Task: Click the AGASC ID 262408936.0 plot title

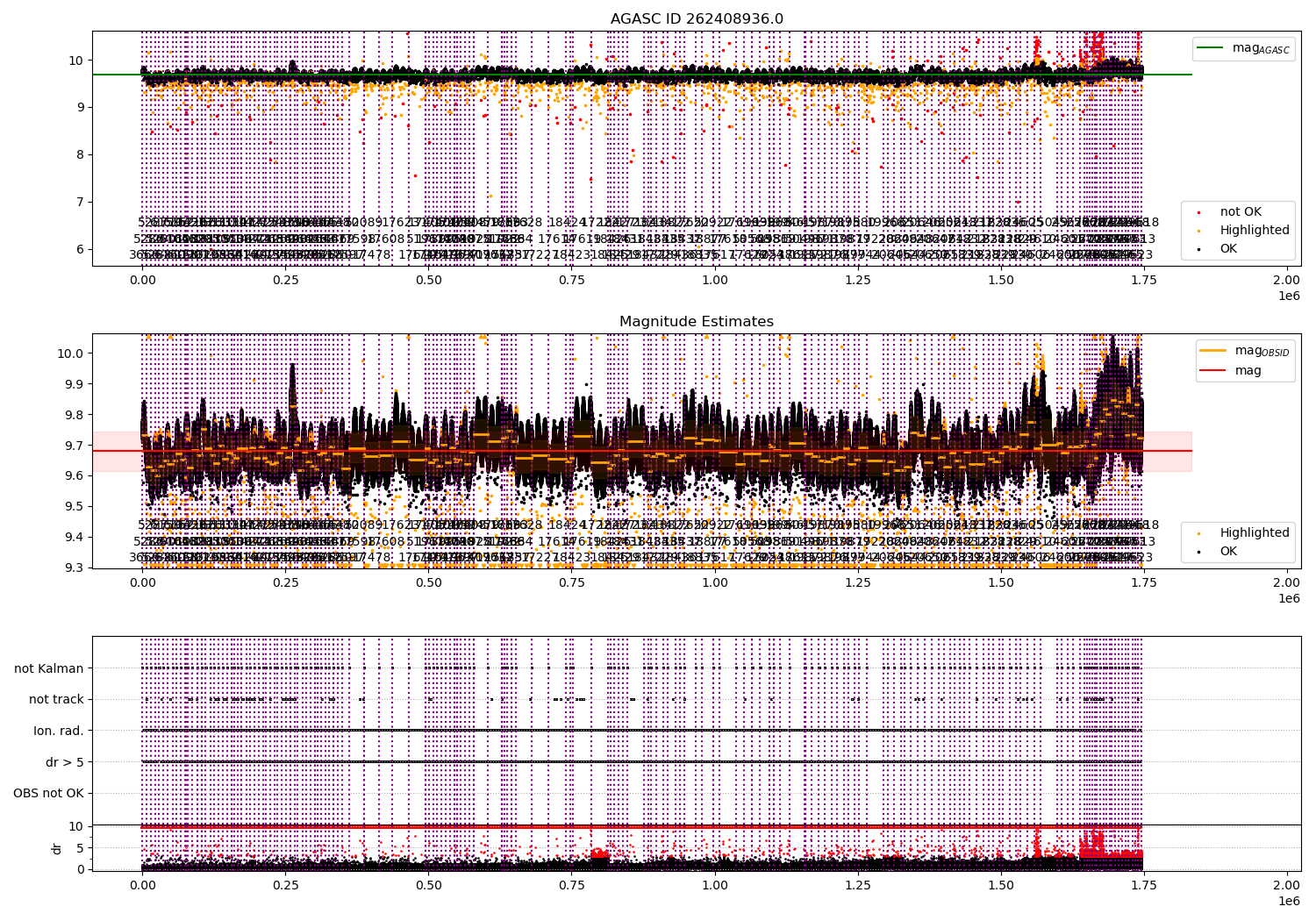Action: tap(697, 18)
